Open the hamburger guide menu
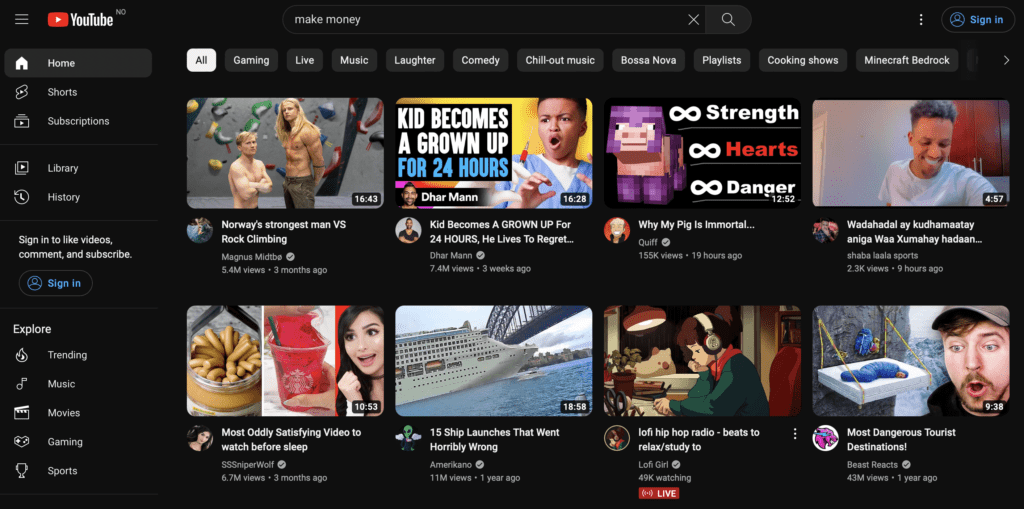This screenshot has width=1024, height=509. (22, 20)
